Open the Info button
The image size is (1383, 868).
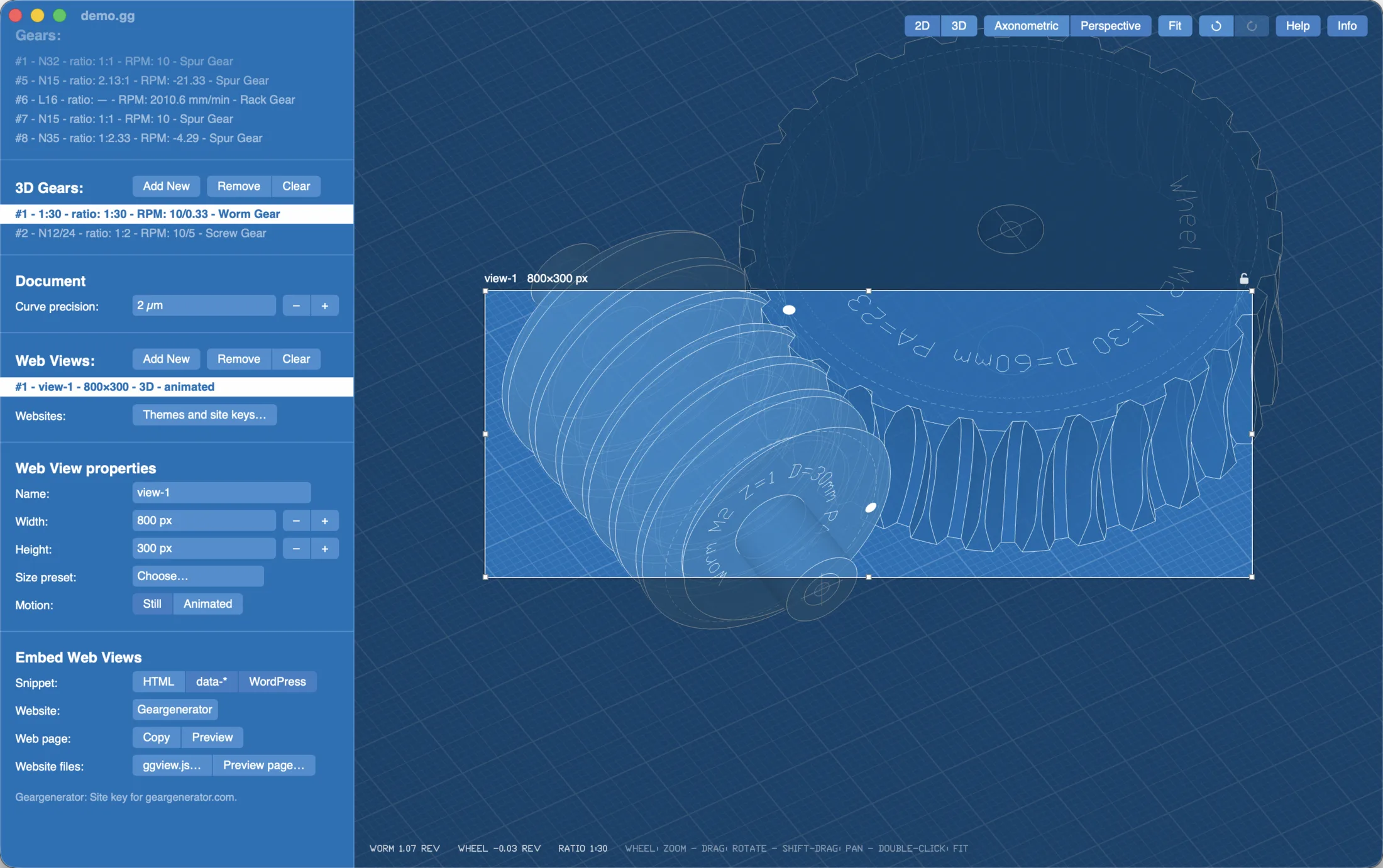click(1347, 26)
